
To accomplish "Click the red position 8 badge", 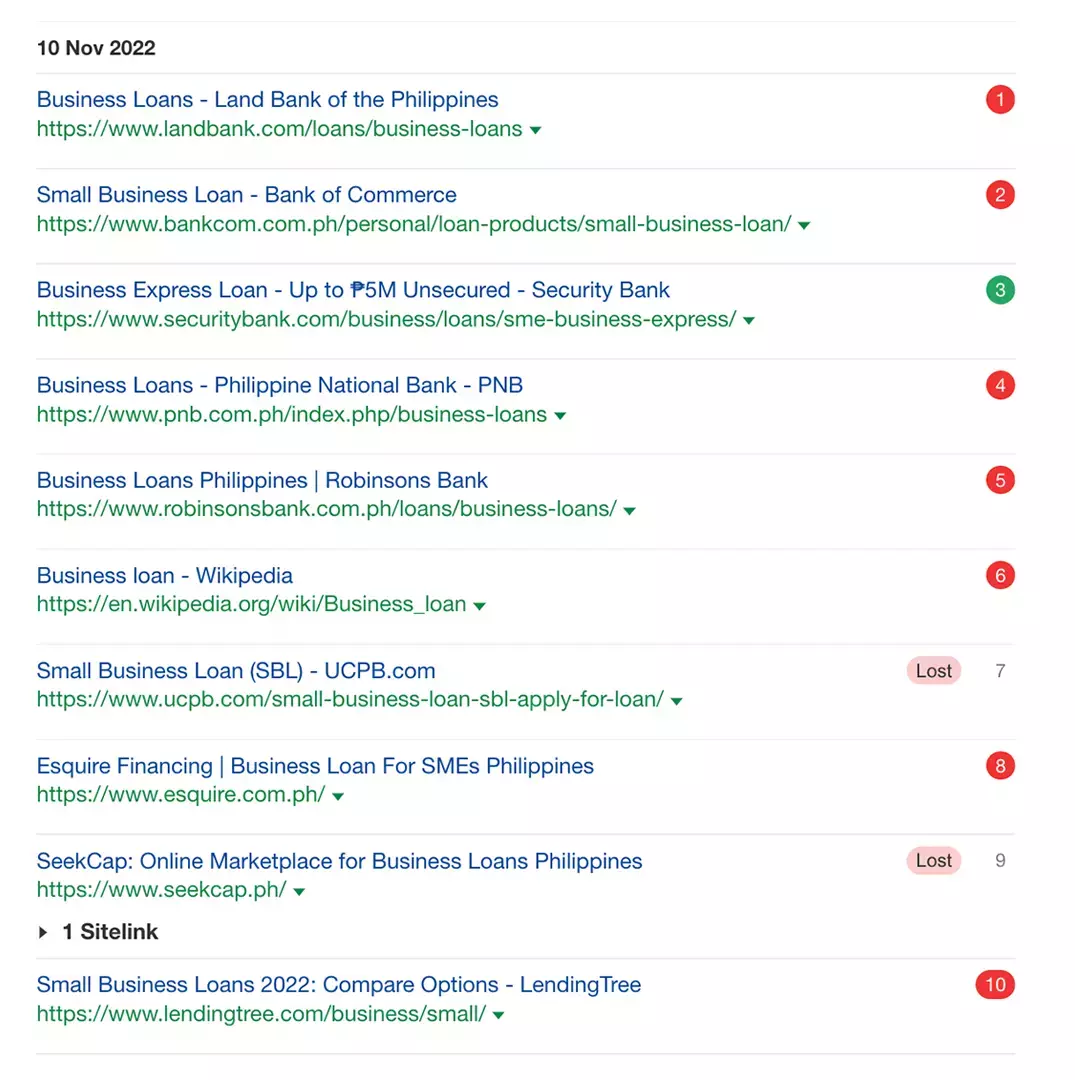I will pos(1000,765).
